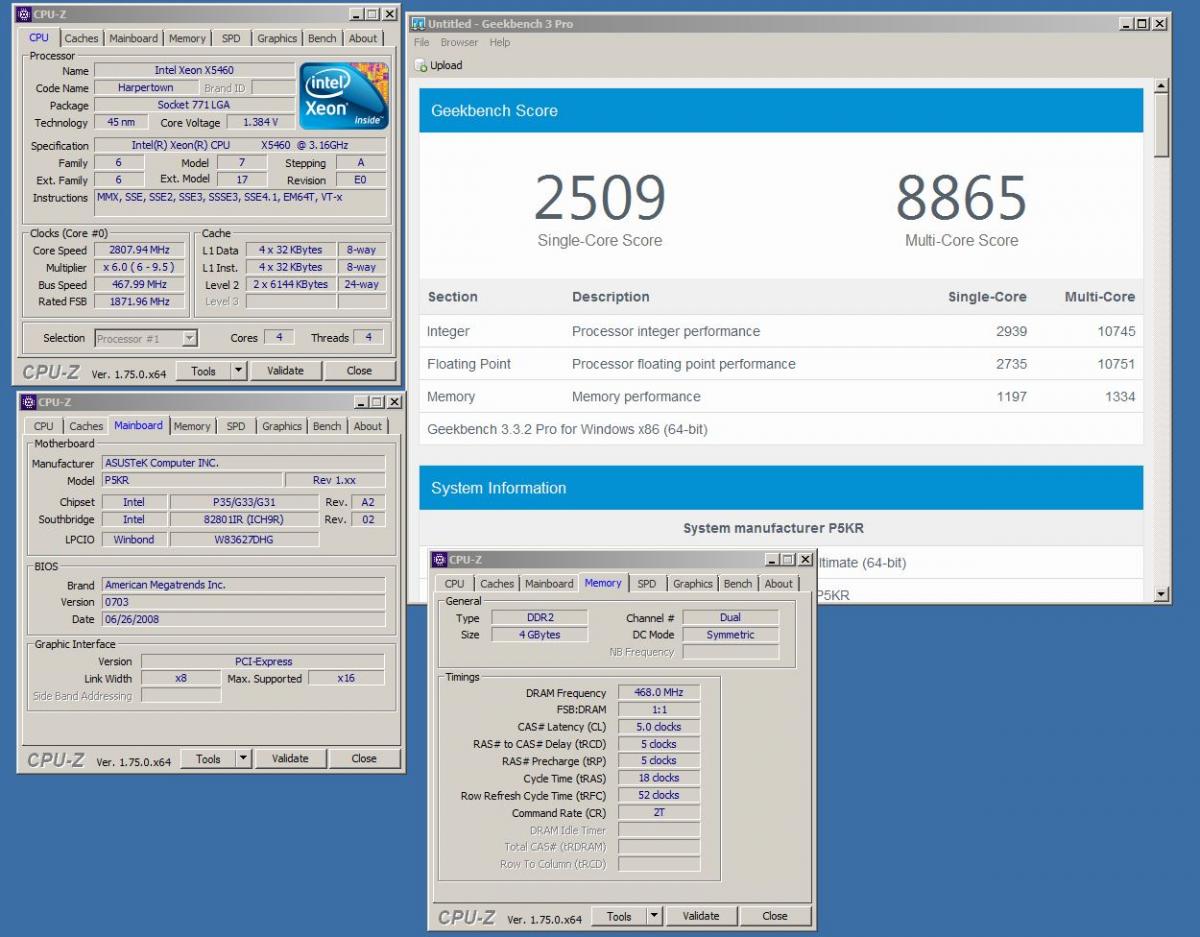Click the Core Voltage value 1.384 V
This screenshot has height=937, width=1200.
260,123
